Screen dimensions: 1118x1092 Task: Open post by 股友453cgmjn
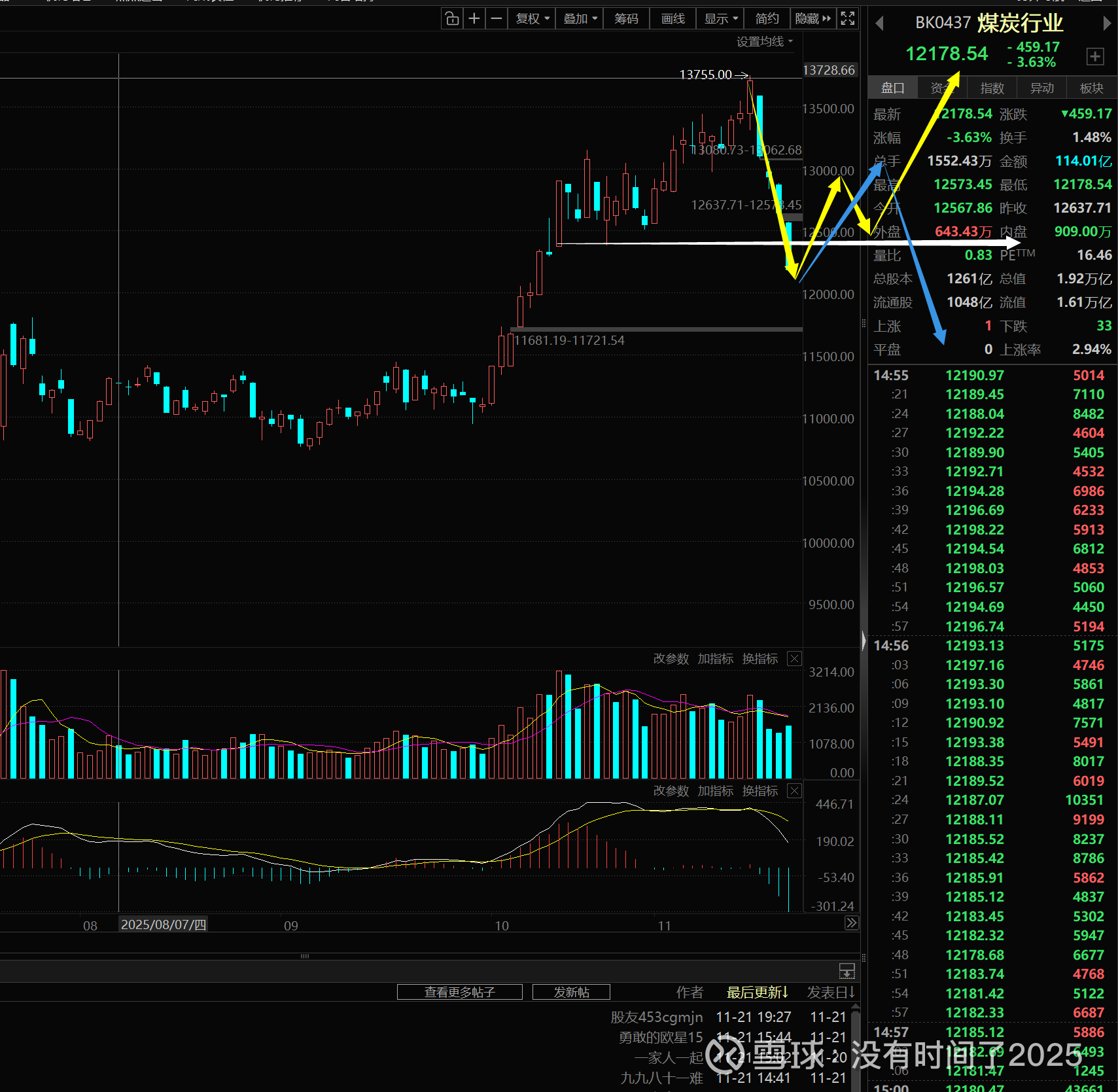657,1017
